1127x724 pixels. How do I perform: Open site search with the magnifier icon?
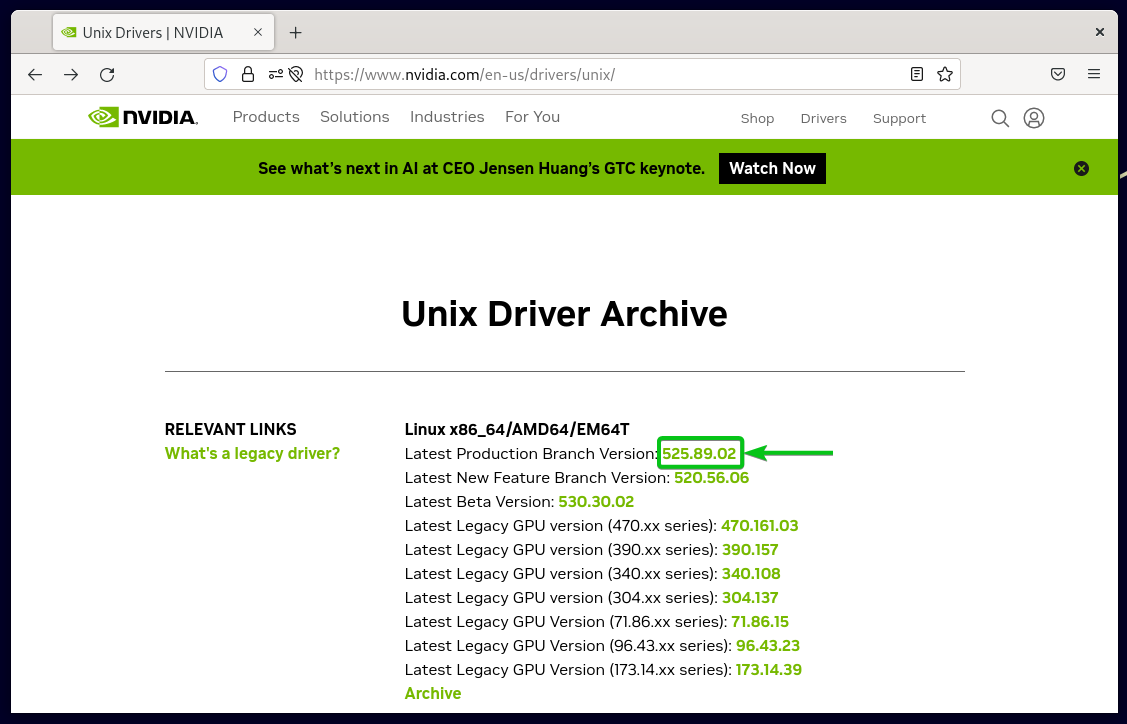click(1000, 117)
